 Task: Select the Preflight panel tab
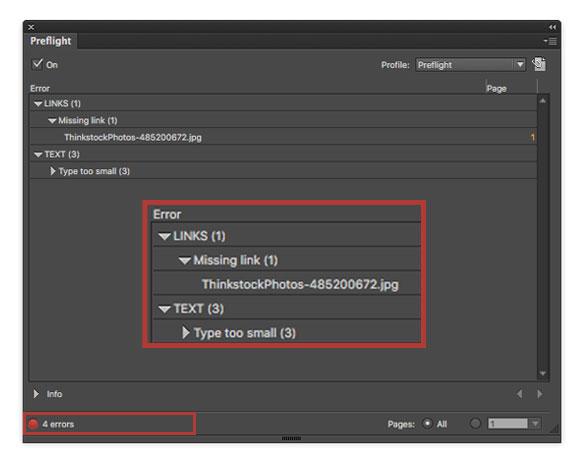point(51,41)
